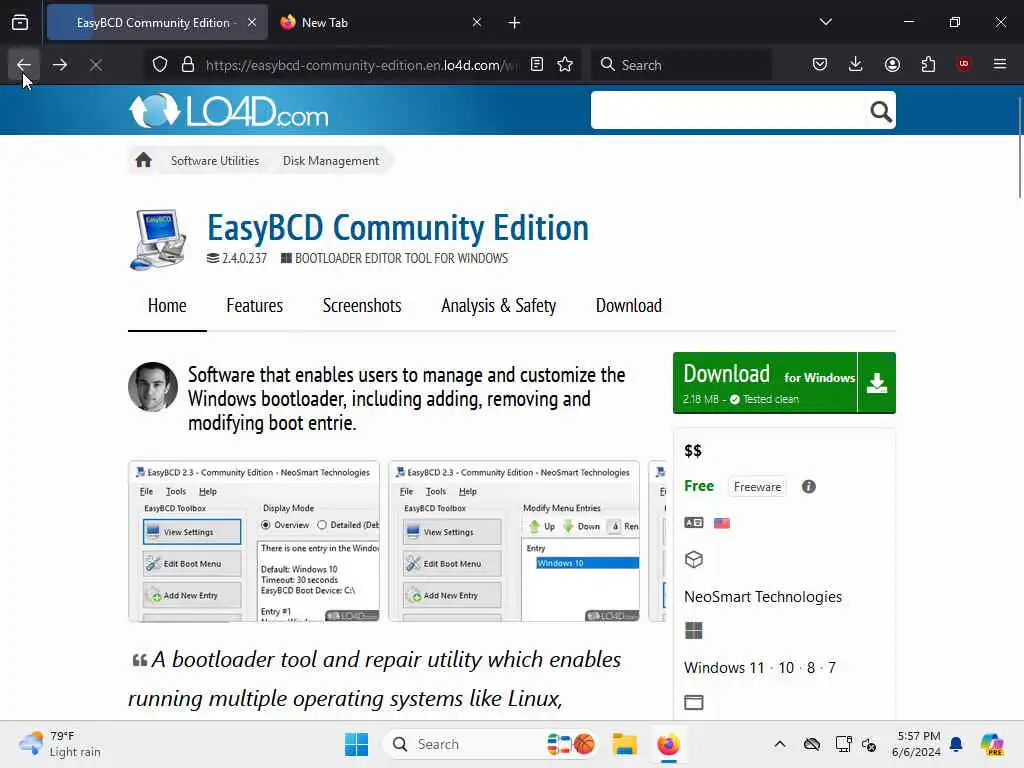Select the Detailed display mode radio
Screen dimensions: 1024x768
[322, 525]
